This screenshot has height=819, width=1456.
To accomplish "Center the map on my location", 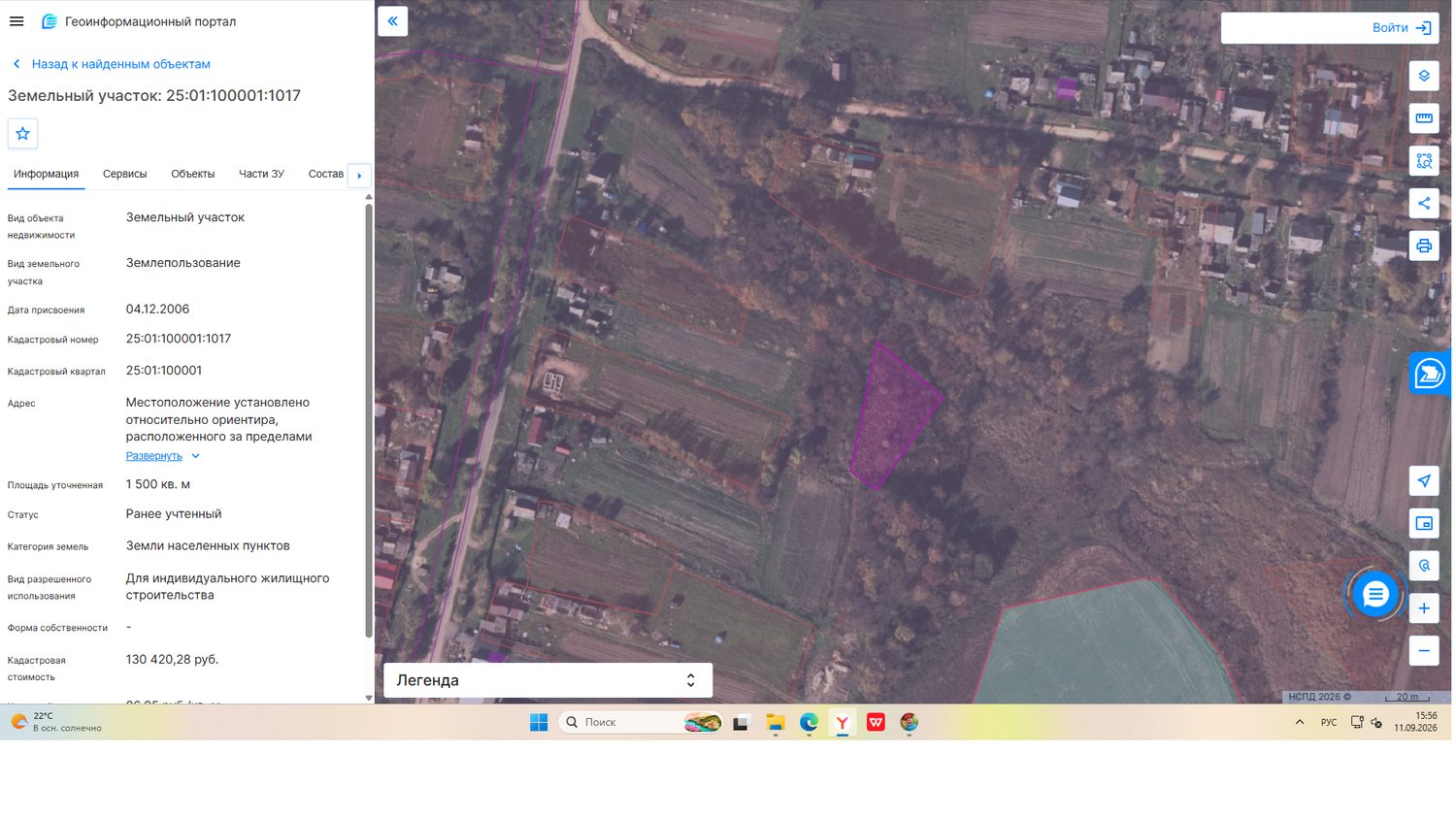I will point(1424,480).
